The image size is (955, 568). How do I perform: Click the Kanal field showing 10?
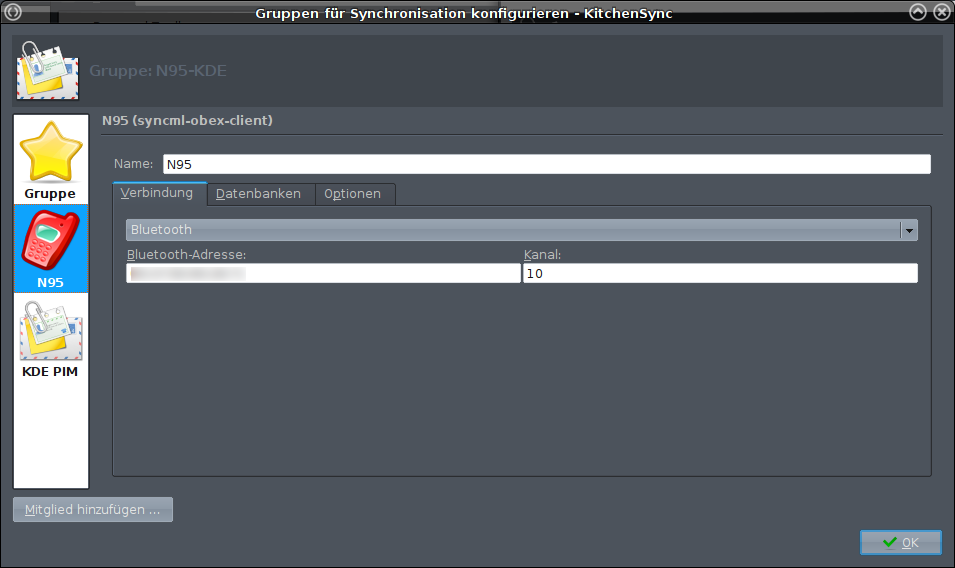(x=720, y=273)
